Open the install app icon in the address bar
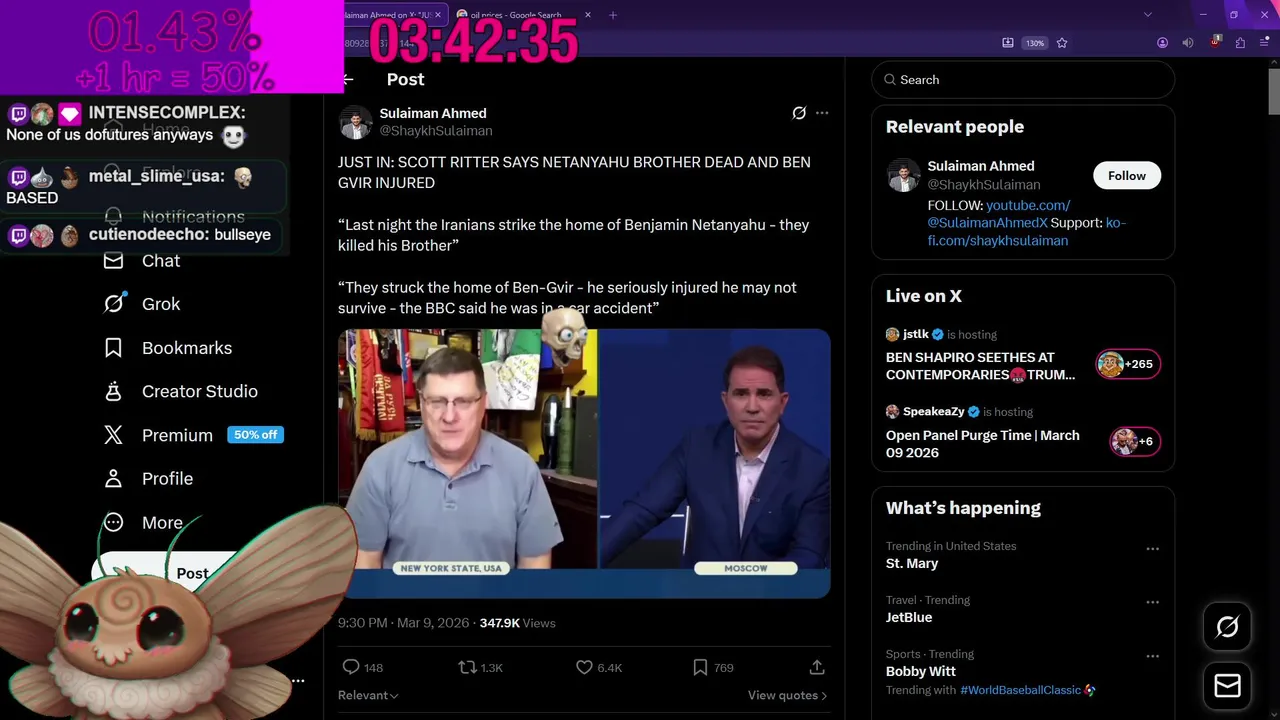1280x720 pixels. click(x=1008, y=43)
